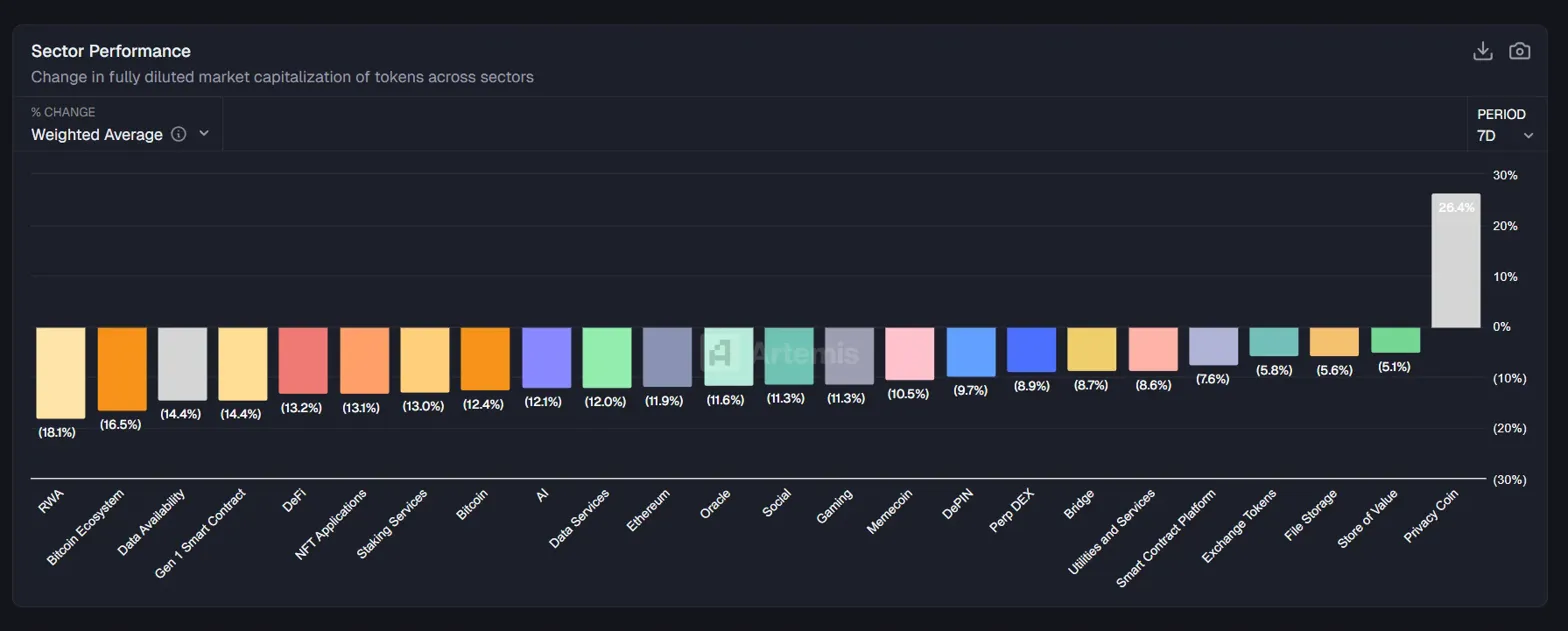The height and width of the screenshot is (631, 1568).
Task: Click the blue Perp DEX bar
Action: point(1031,349)
